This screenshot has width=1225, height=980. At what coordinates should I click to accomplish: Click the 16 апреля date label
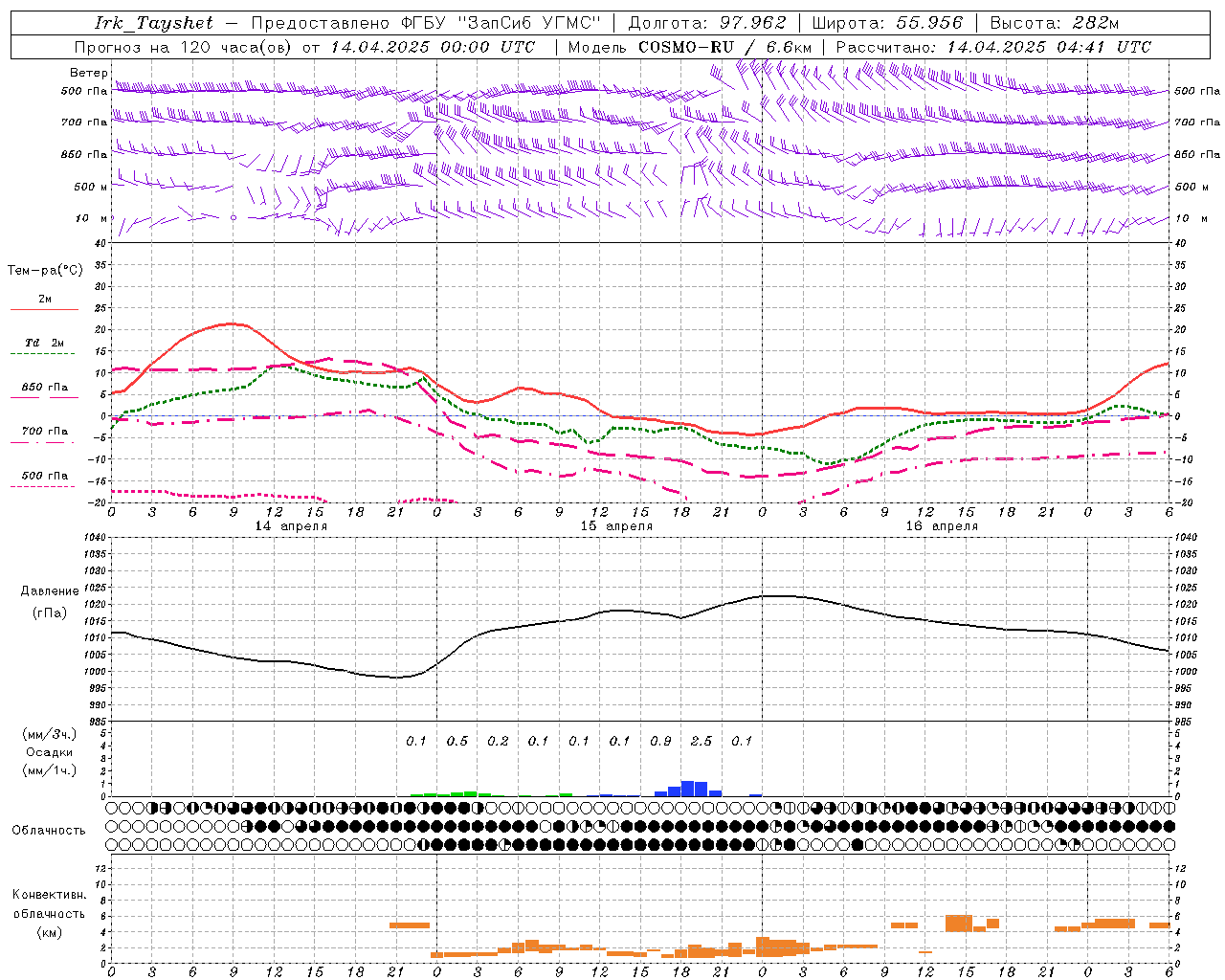pyautogui.click(x=942, y=526)
